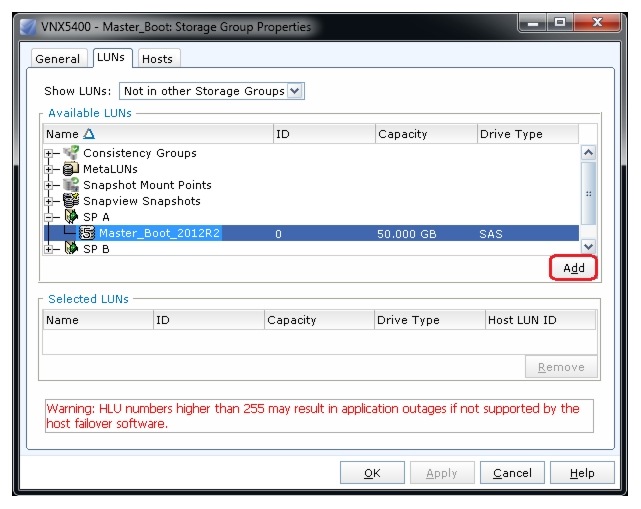Sort Available LUNs by Drive Type column
641x509 pixels.
tap(528, 134)
